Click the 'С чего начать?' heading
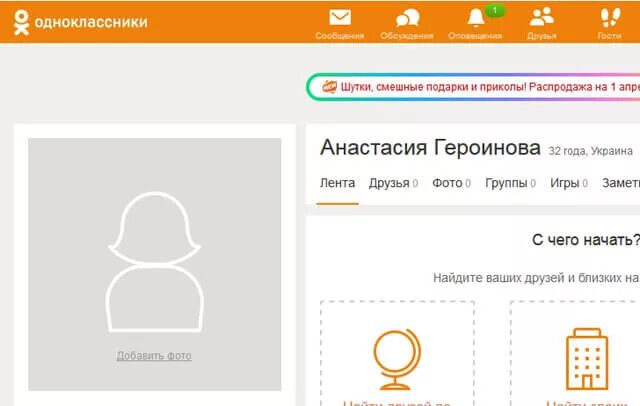 [586, 240]
